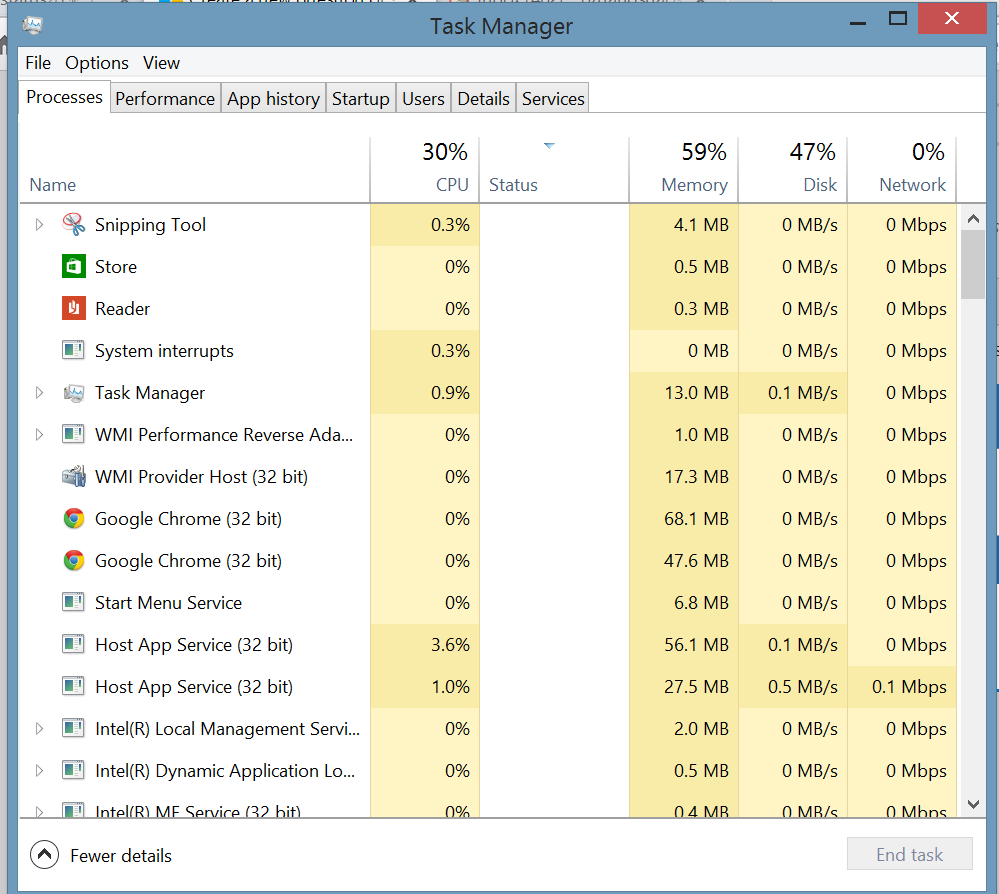Switch to the Services tab
This screenshot has width=999, height=894.
(x=553, y=99)
